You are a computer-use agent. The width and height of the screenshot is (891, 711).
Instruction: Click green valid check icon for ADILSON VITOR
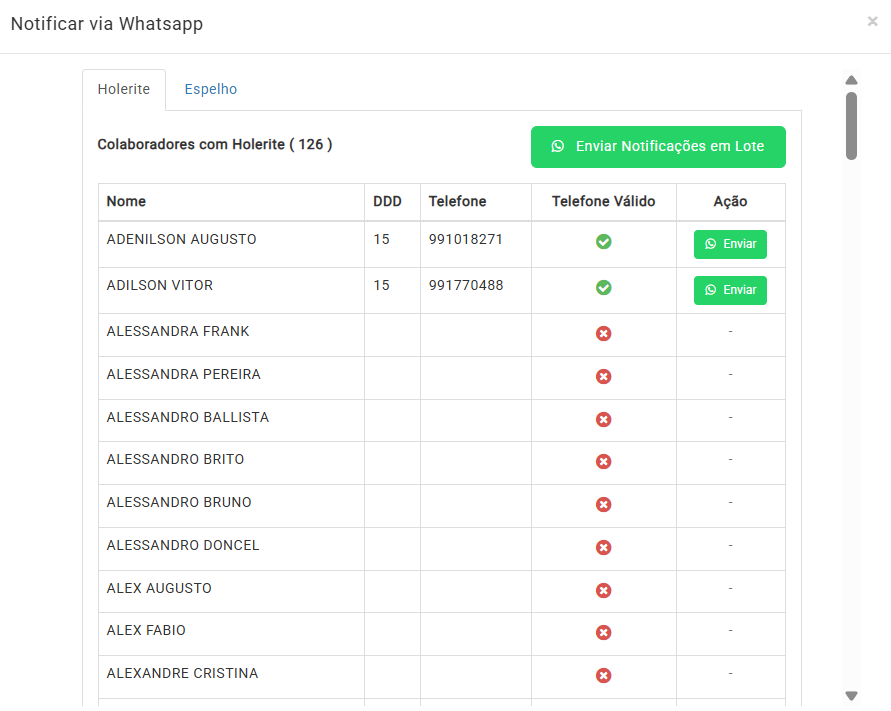coord(604,288)
